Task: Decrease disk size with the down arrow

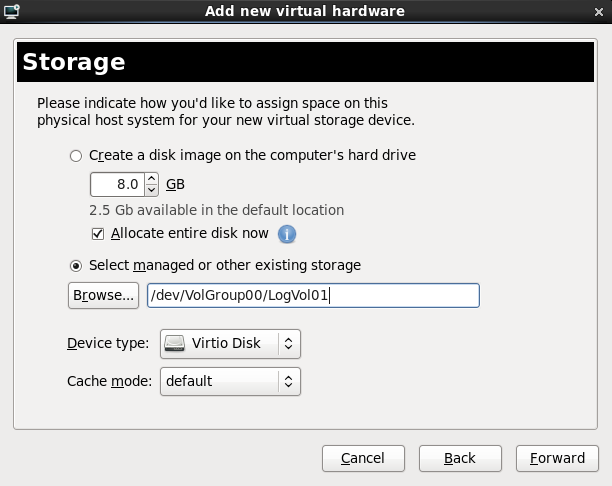Action: pos(151,190)
